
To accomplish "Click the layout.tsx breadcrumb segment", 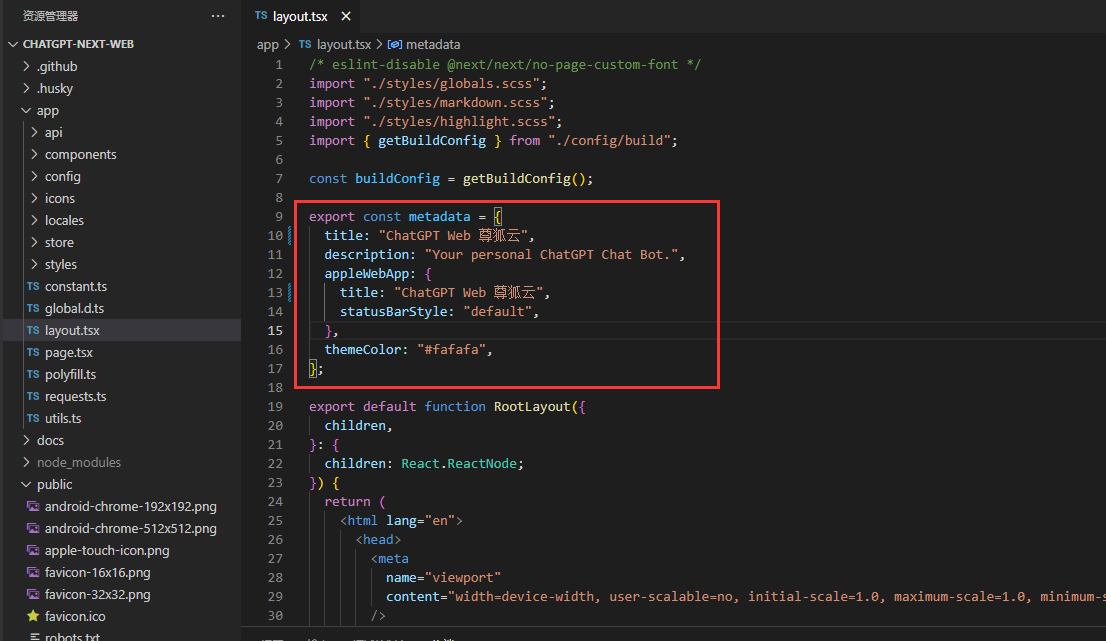I will point(344,44).
